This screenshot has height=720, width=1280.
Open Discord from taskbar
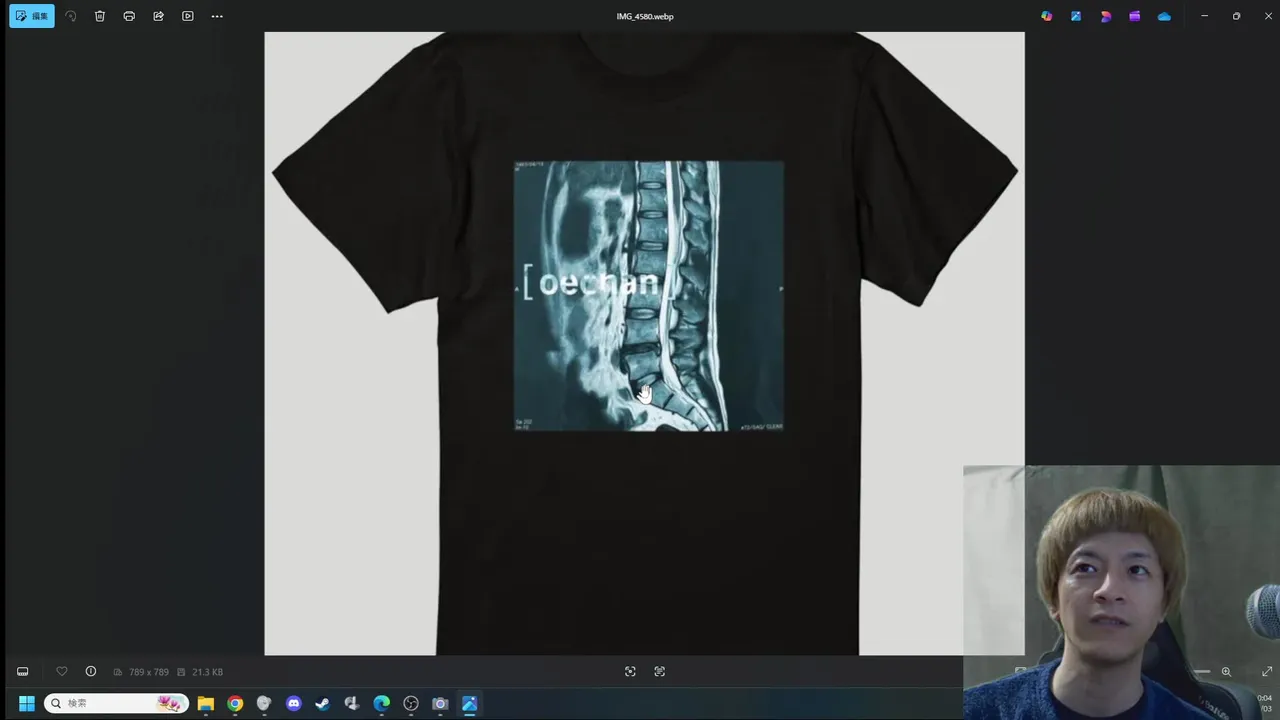[294, 704]
